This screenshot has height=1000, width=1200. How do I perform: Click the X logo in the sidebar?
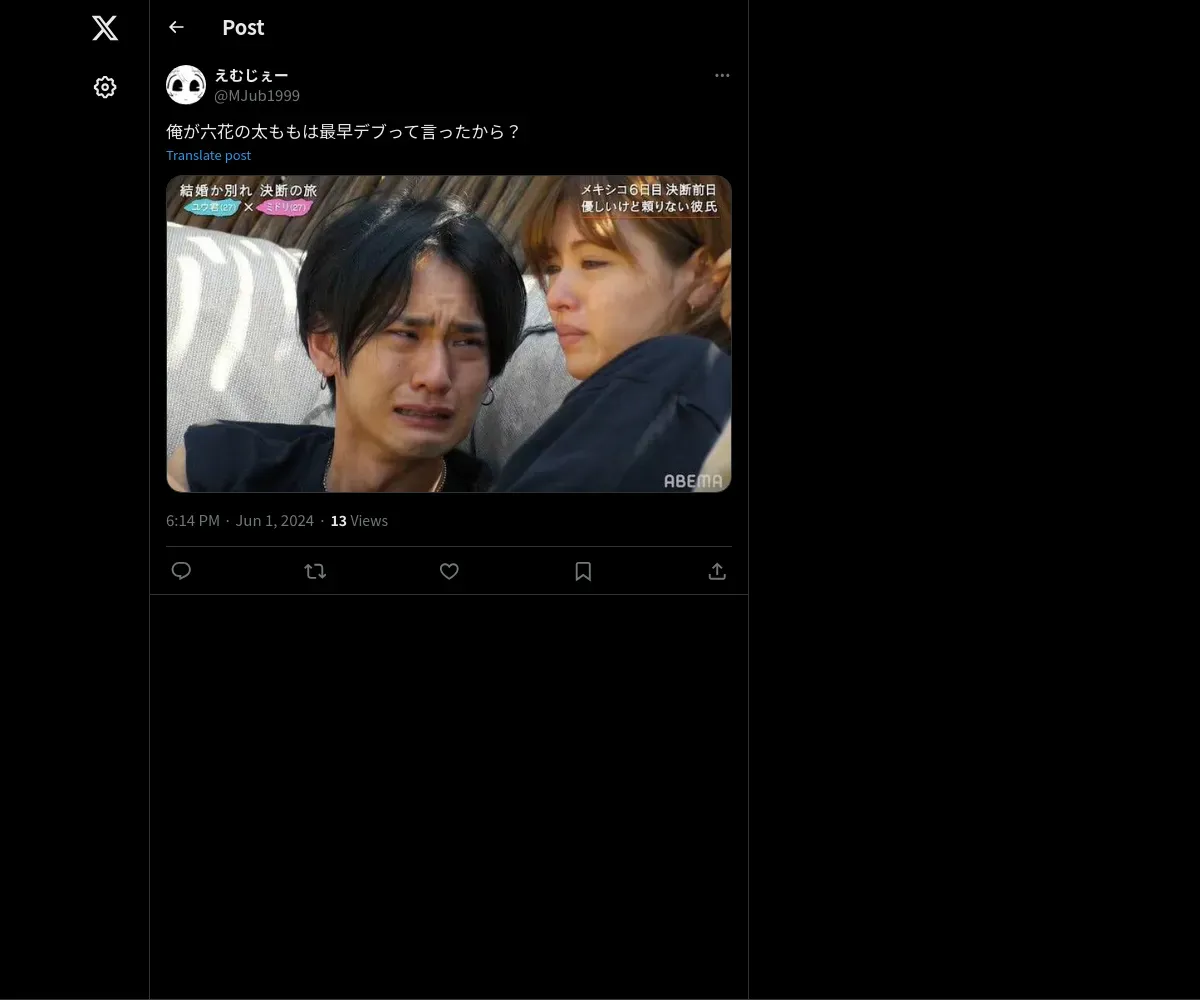tap(105, 28)
